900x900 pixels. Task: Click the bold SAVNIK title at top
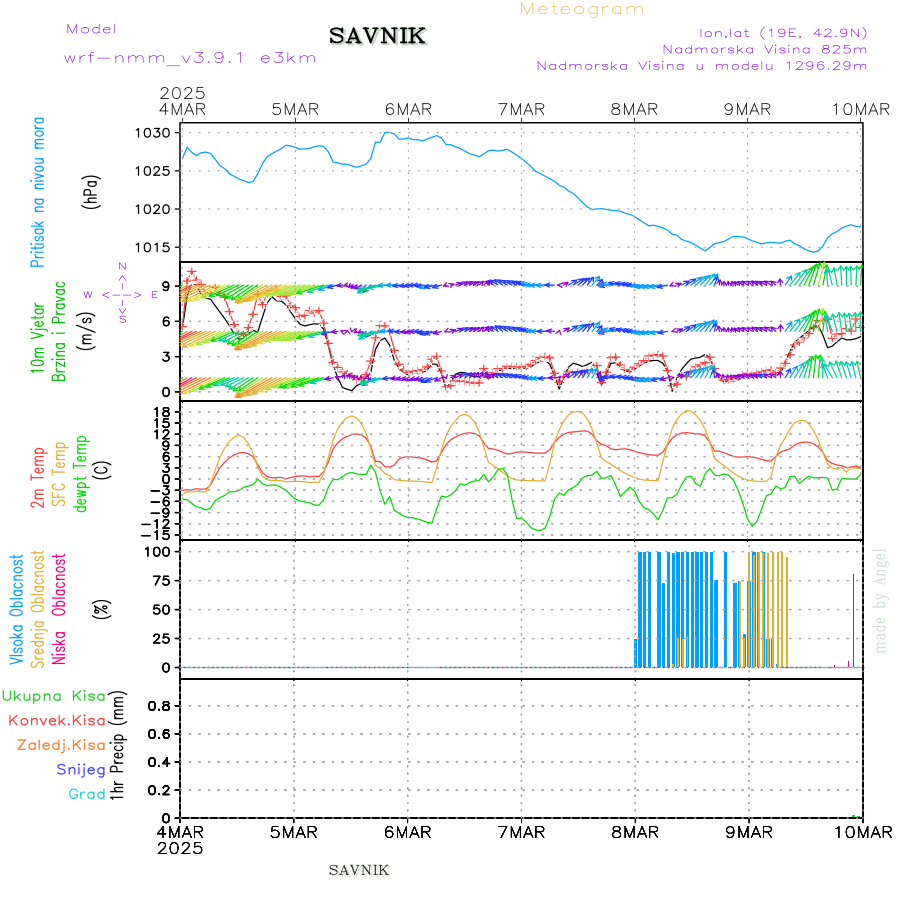tap(378, 37)
